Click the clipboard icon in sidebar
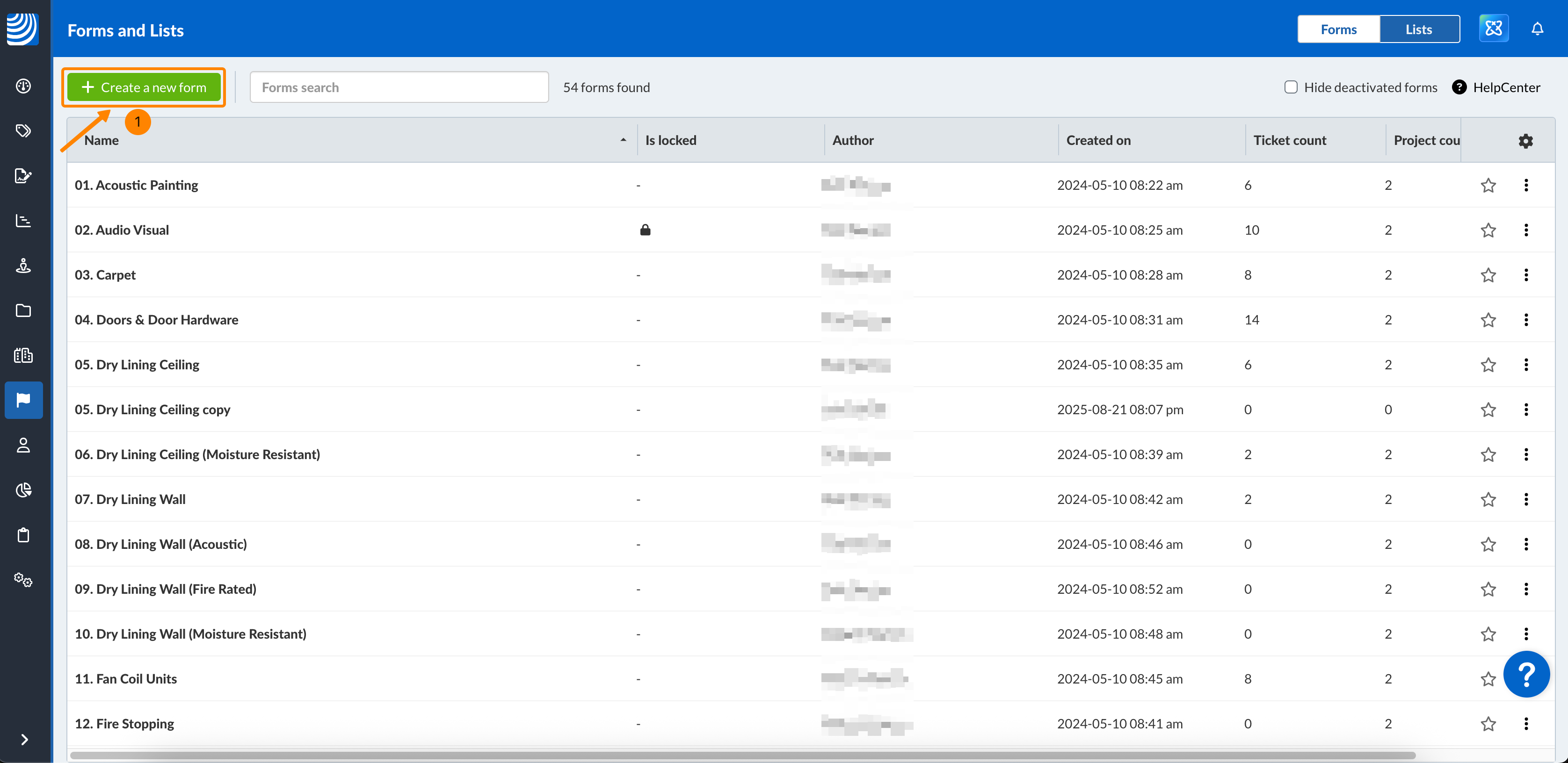The height and width of the screenshot is (763, 1568). [x=23, y=535]
